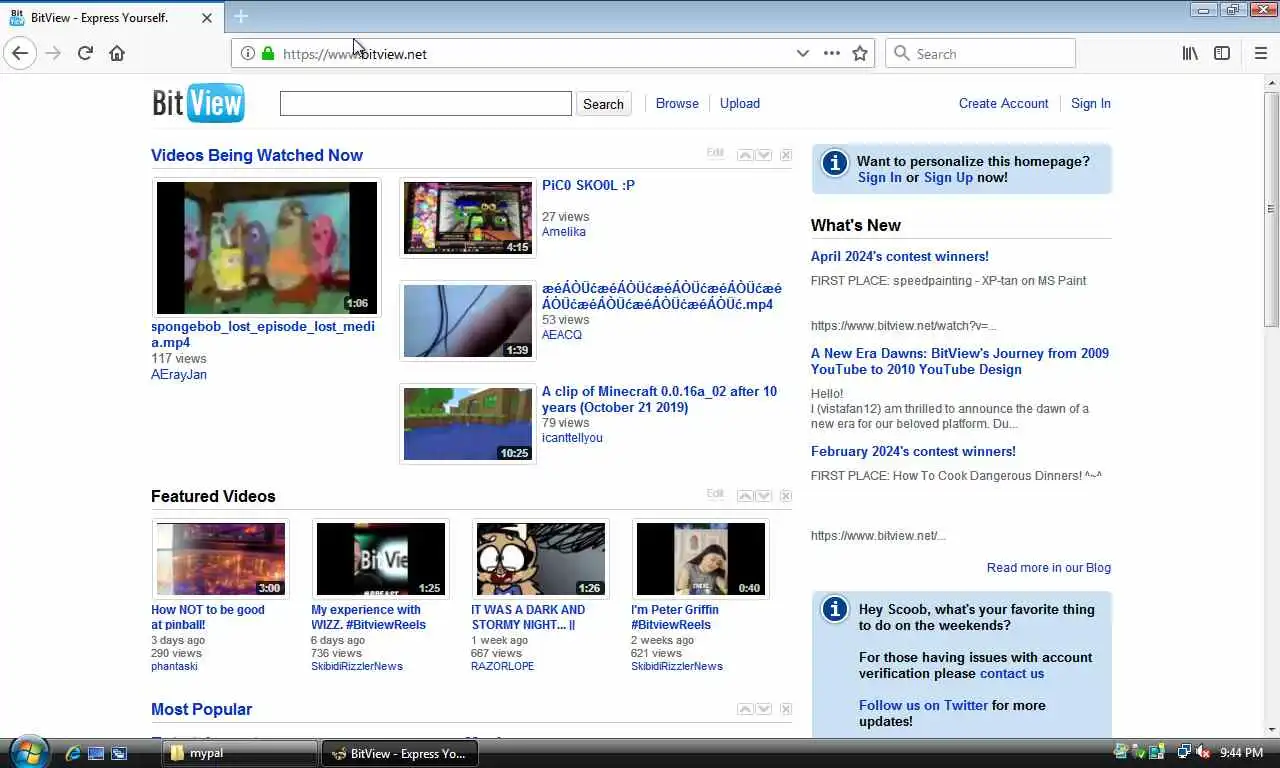Open the How NOT to be good at pinball thumbnail
The height and width of the screenshot is (768, 1280).
click(221, 559)
